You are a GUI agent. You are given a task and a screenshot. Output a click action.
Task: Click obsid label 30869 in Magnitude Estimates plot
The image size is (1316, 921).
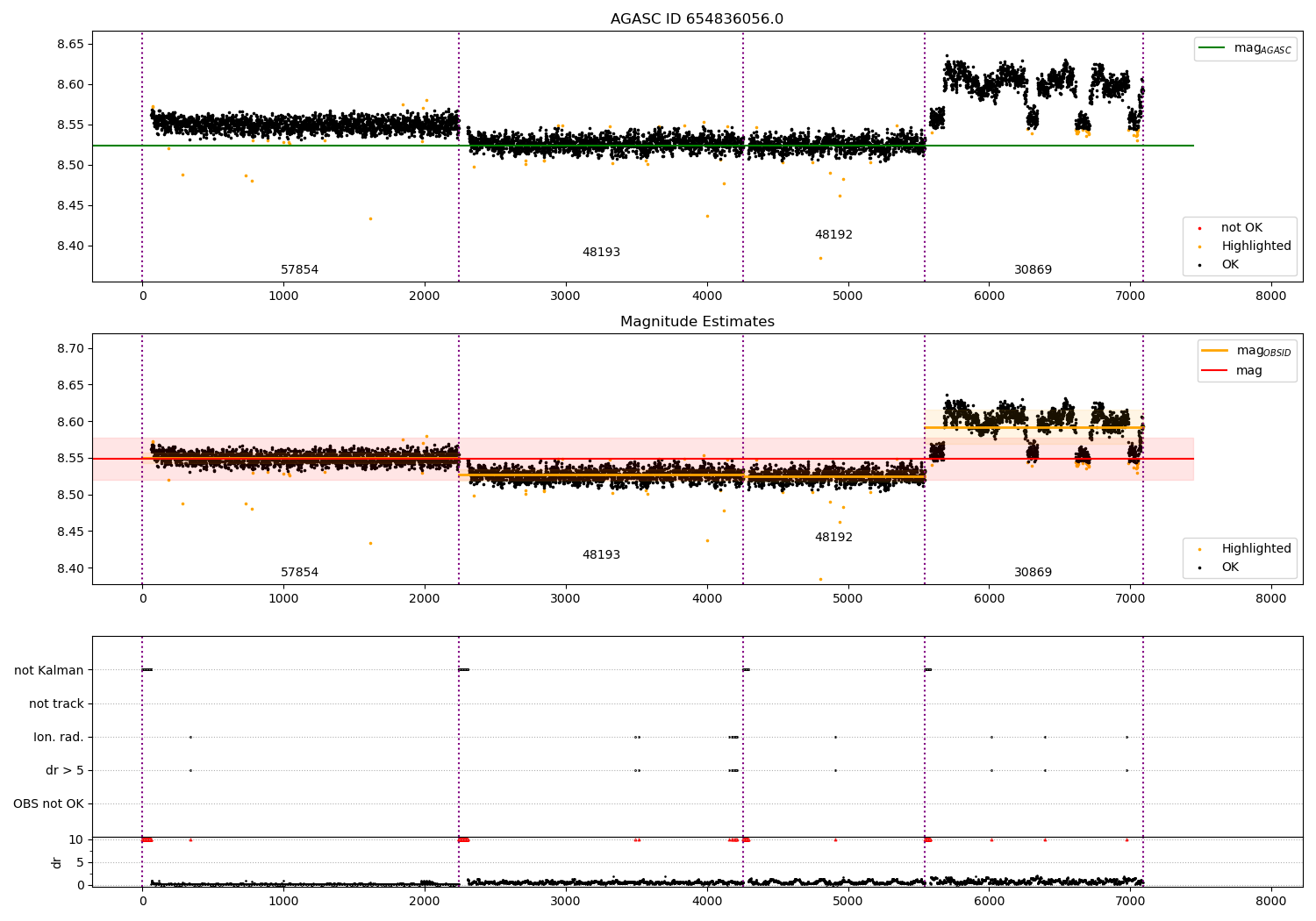(x=1033, y=573)
